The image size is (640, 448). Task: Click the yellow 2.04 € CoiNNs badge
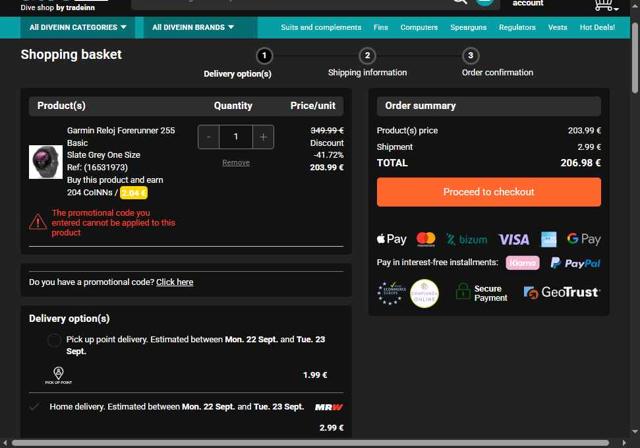pos(134,193)
